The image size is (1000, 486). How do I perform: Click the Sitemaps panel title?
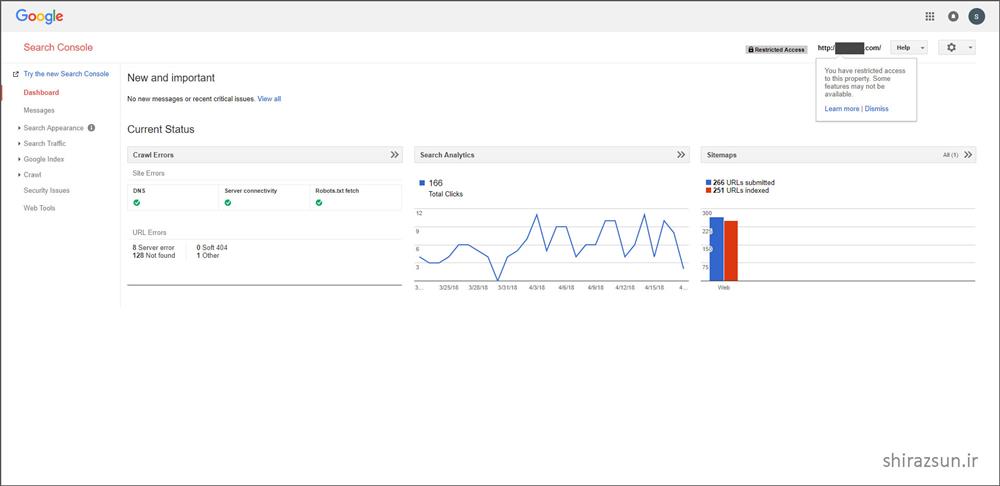pyautogui.click(x=721, y=155)
